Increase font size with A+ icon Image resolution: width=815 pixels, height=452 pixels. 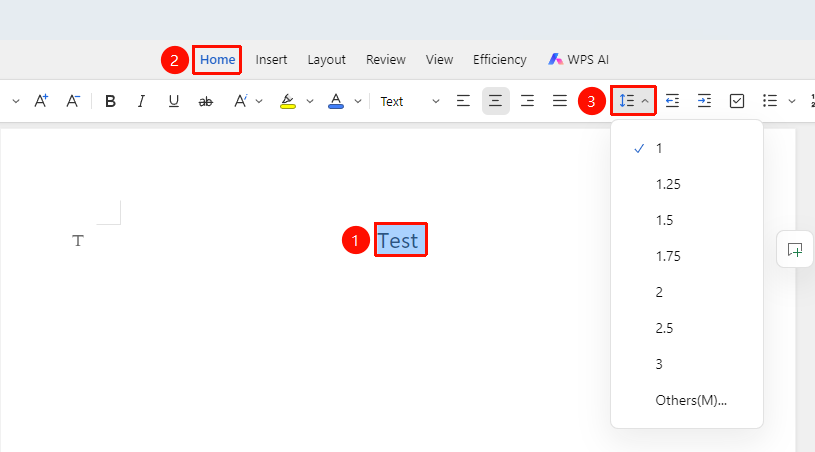41,101
